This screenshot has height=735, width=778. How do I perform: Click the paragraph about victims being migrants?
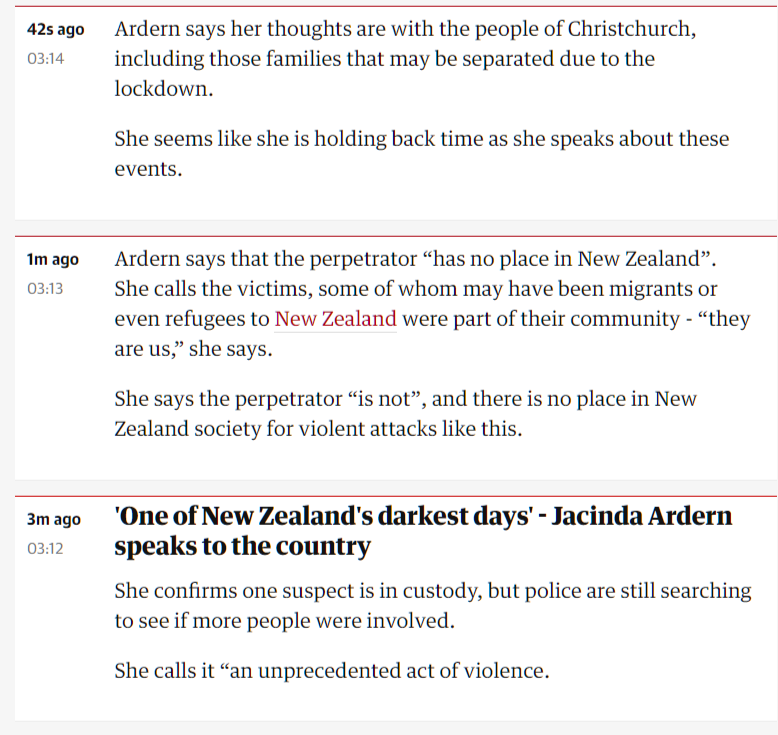pyautogui.click(x=432, y=304)
